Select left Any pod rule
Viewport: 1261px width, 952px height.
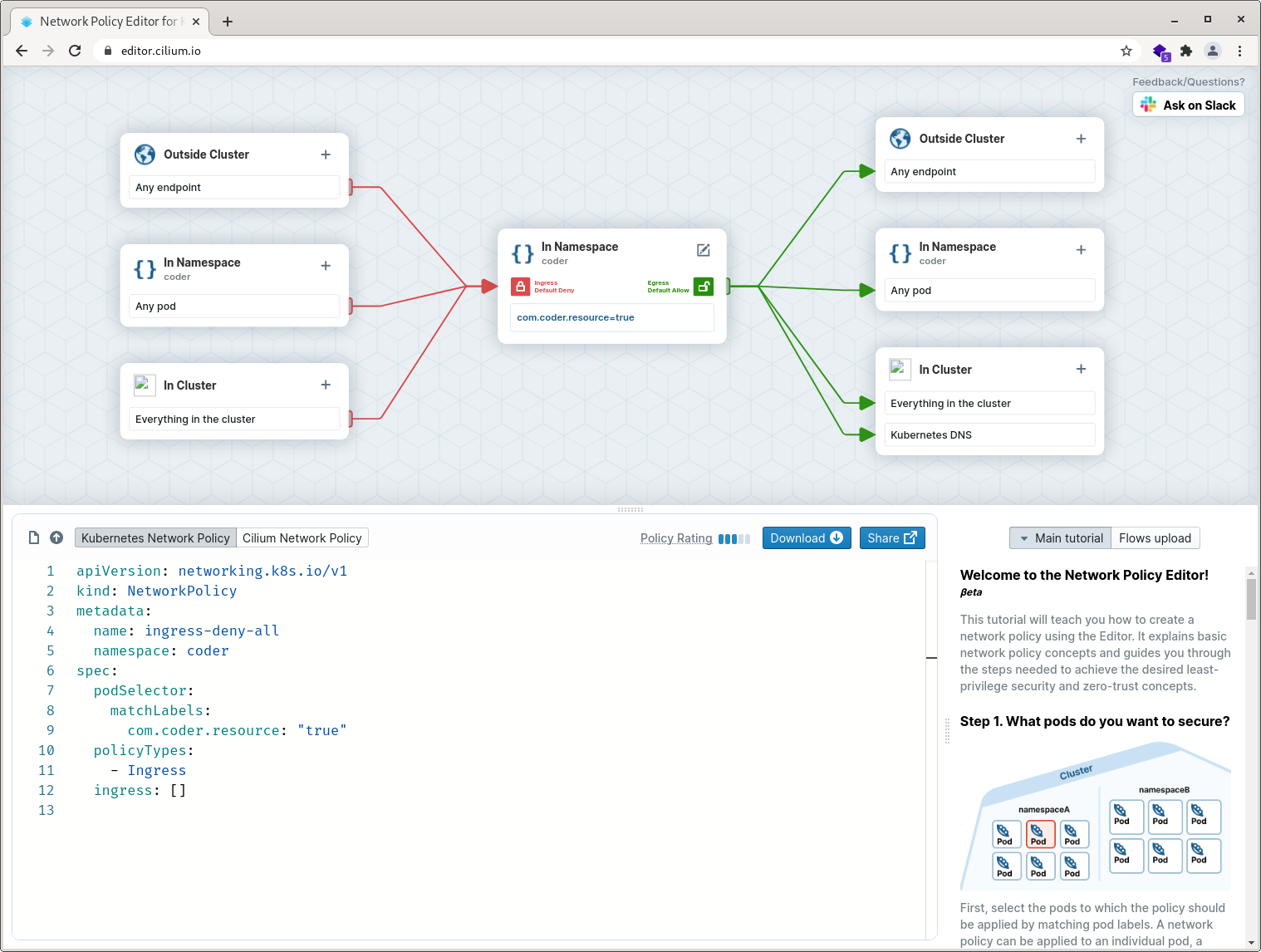[234, 306]
